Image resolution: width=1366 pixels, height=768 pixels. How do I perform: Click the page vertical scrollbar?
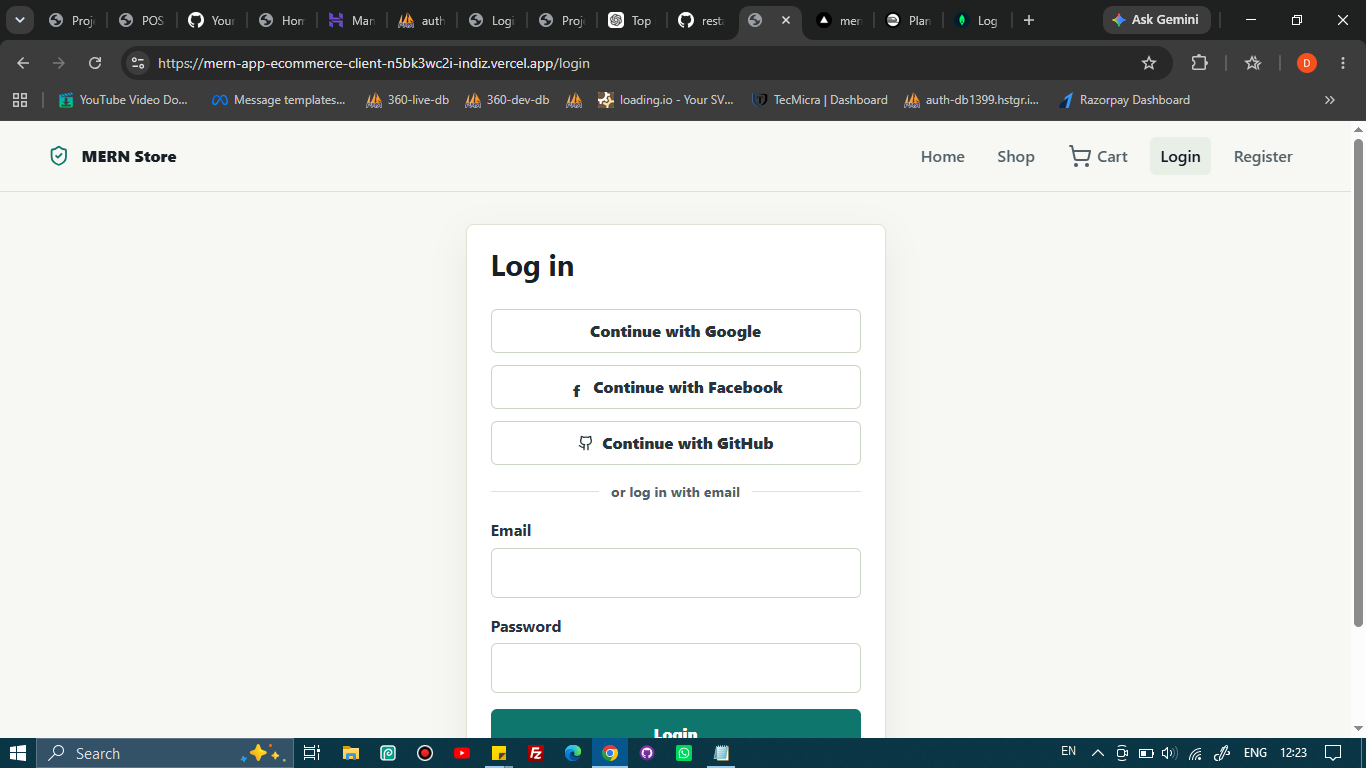click(x=1358, y=383)
